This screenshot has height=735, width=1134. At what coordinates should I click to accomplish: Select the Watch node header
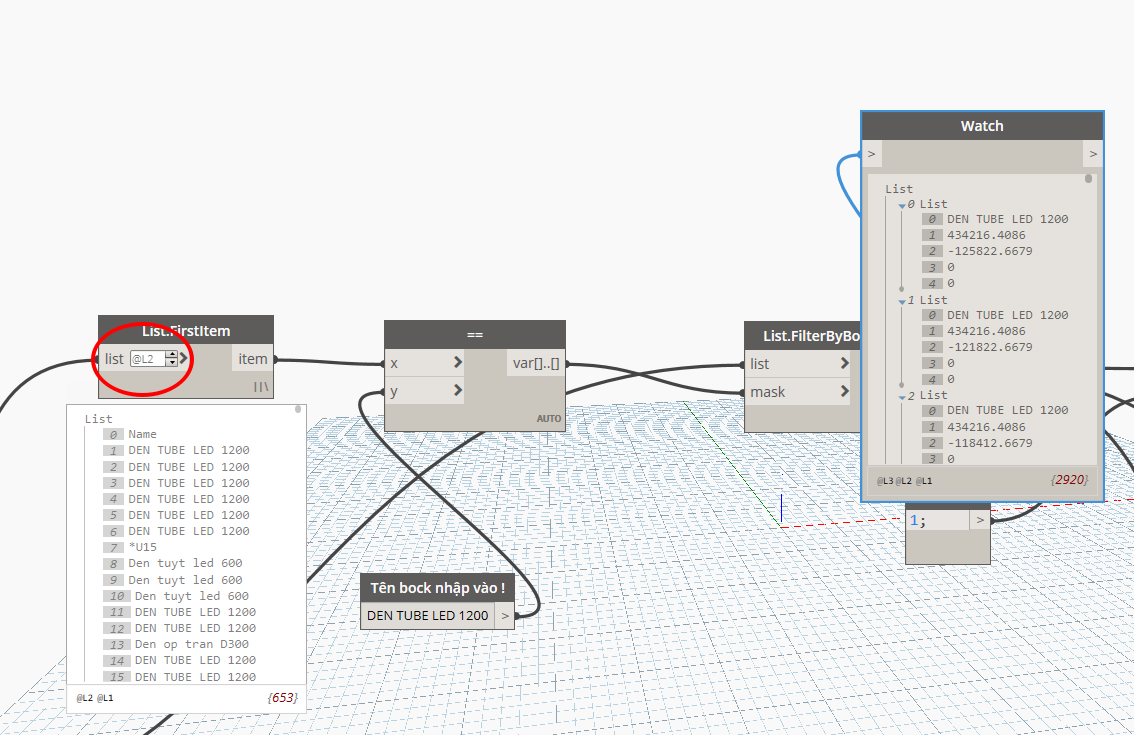(982, 126)
